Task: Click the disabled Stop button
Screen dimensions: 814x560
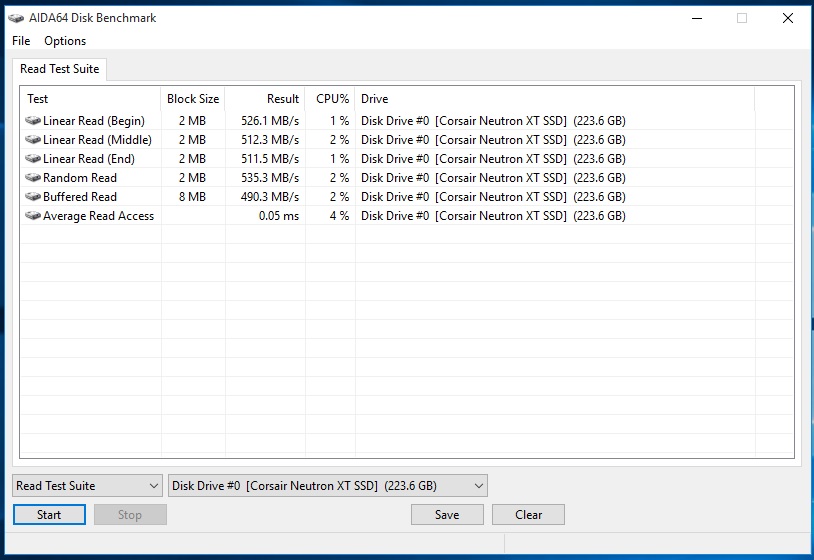Action: pyautogui.click(x=130, y=515)
